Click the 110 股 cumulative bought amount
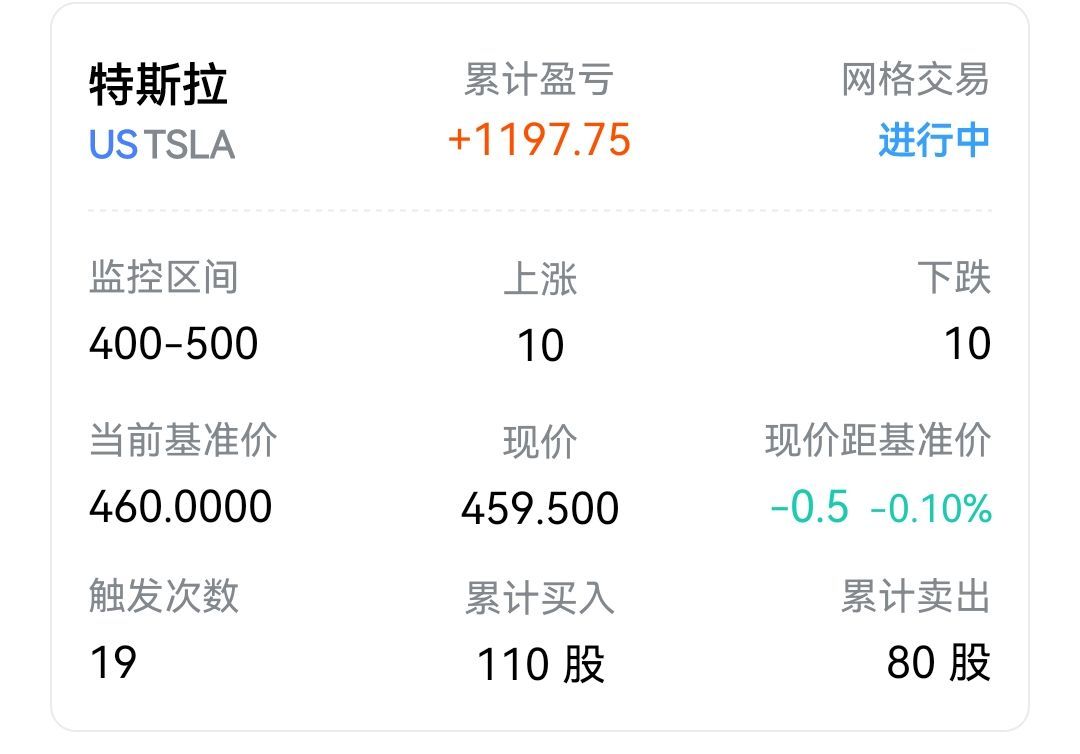Viewport: 1080px width, 754px height. (x=540, y=664)
